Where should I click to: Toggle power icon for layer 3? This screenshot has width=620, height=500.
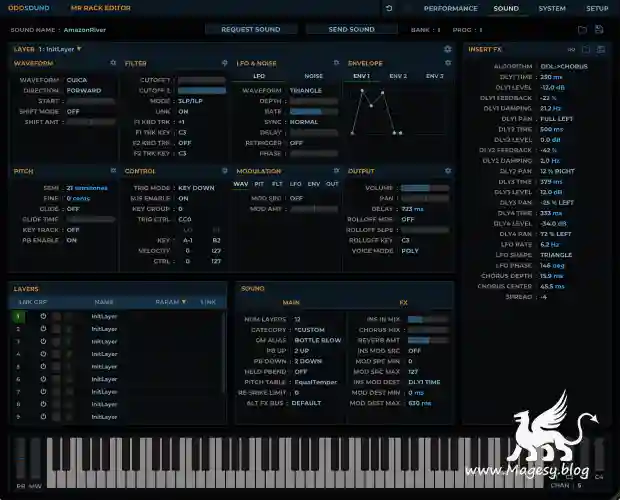(43, 342)
